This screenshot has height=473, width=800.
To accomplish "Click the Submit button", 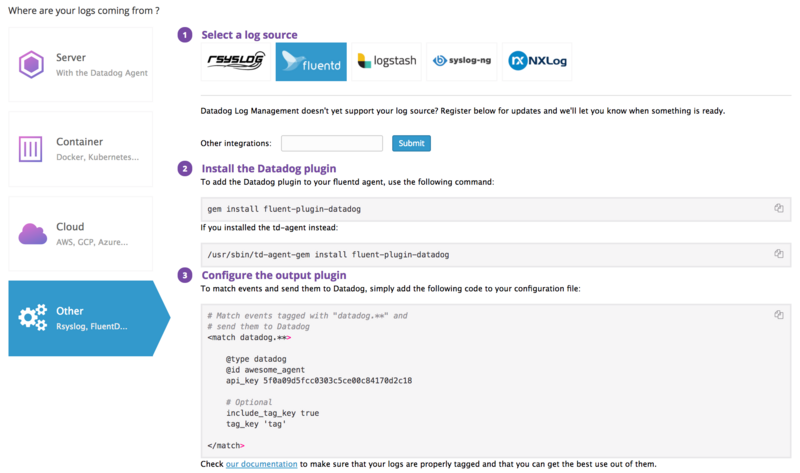I will pos(411,143).
